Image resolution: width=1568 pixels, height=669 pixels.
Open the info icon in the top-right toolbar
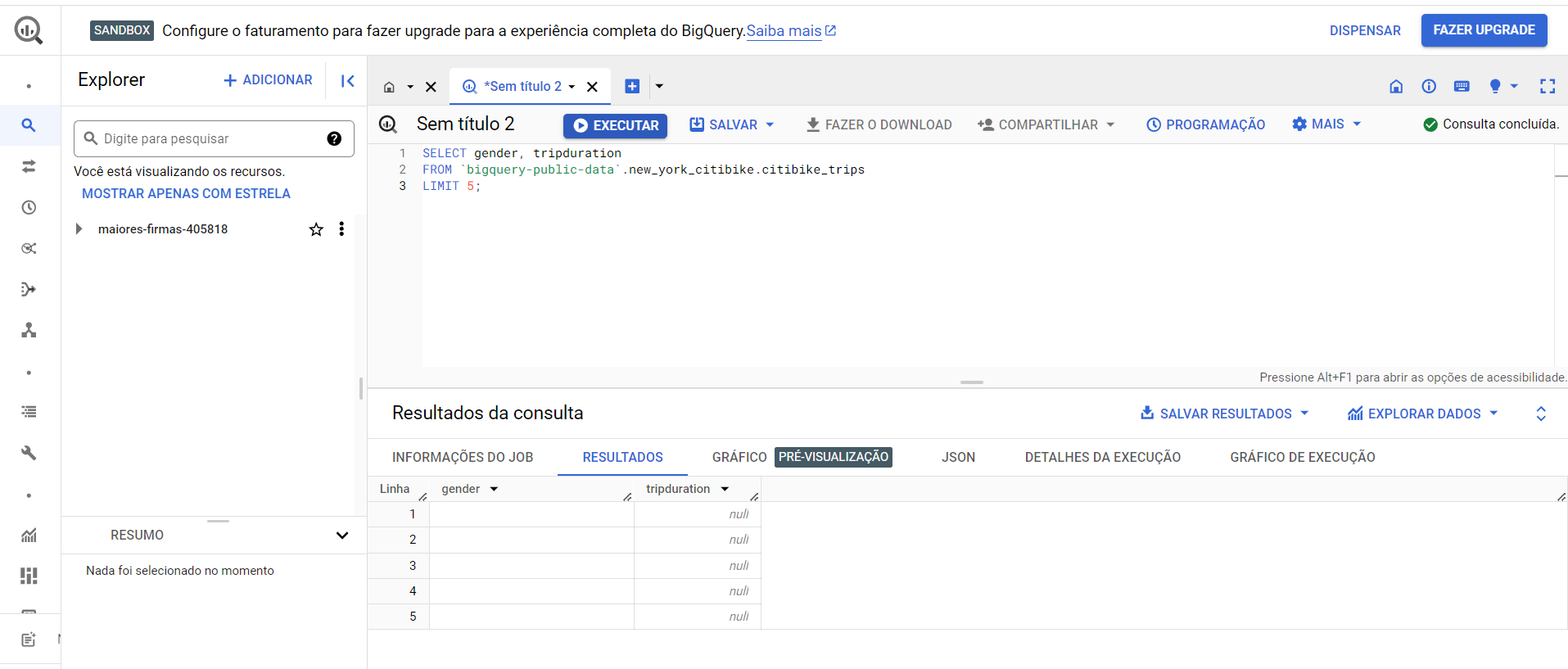pos(1429,86)
